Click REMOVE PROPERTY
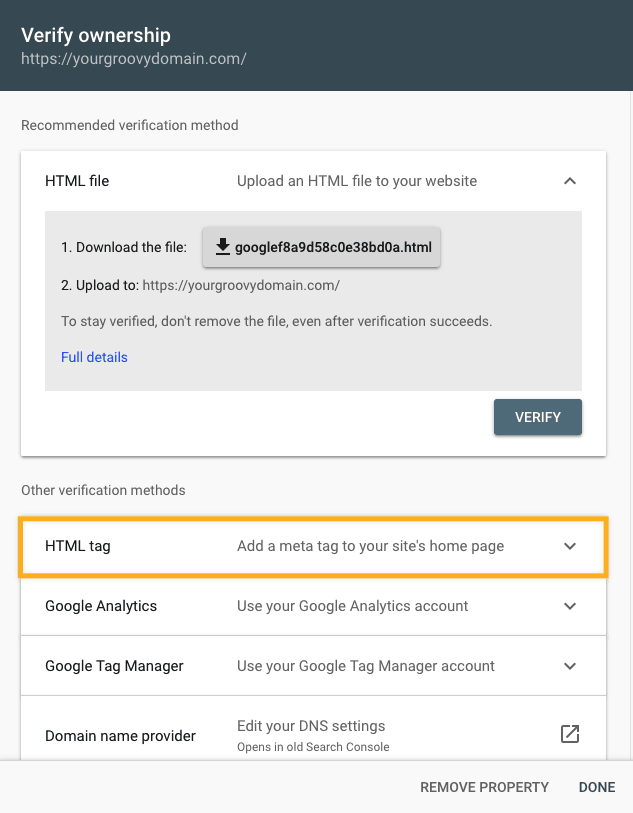633x813 pixels. (x=484, y=787)
